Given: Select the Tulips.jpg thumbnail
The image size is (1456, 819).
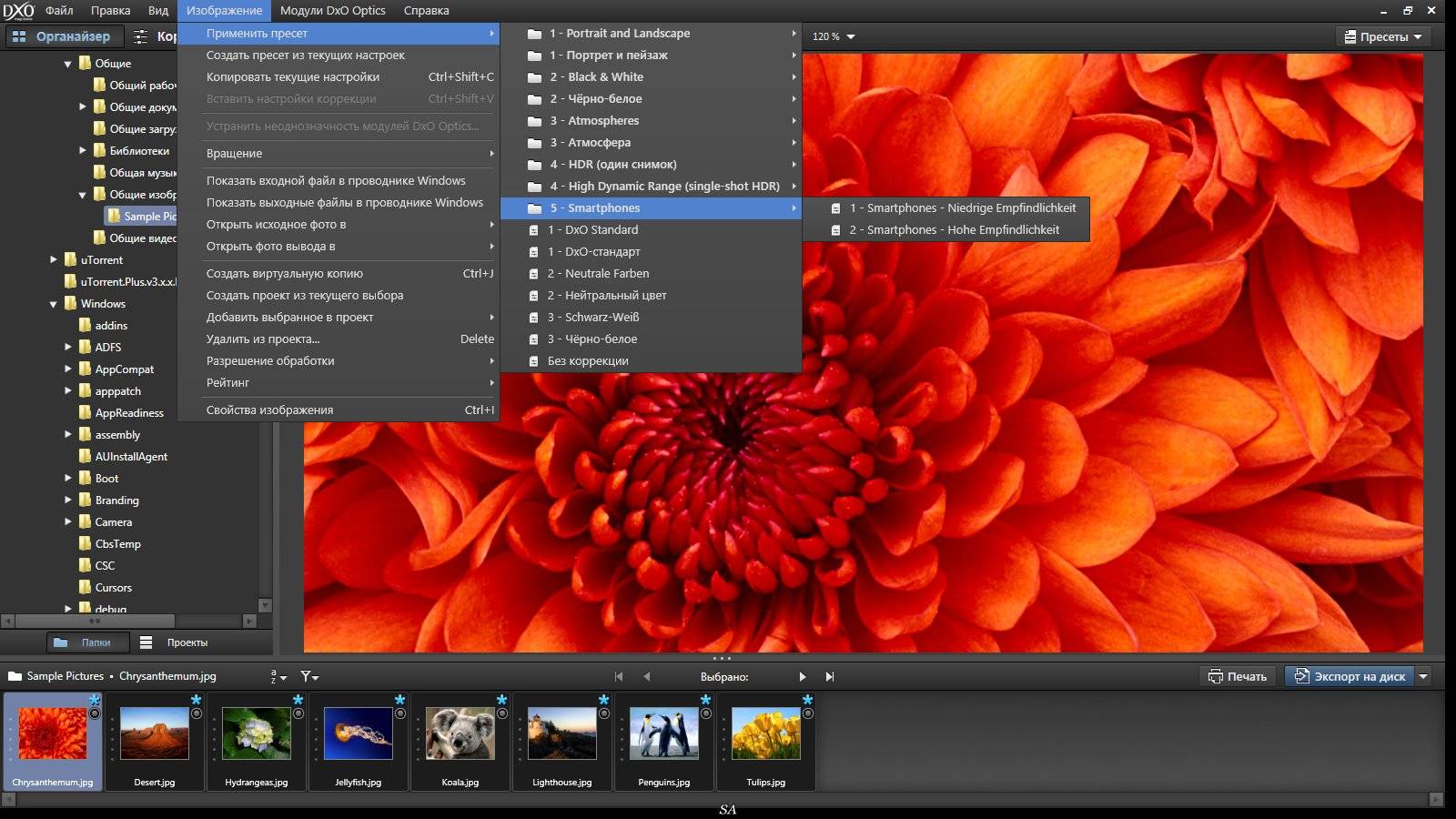Looking at the screenshot, I should (766, 741).
